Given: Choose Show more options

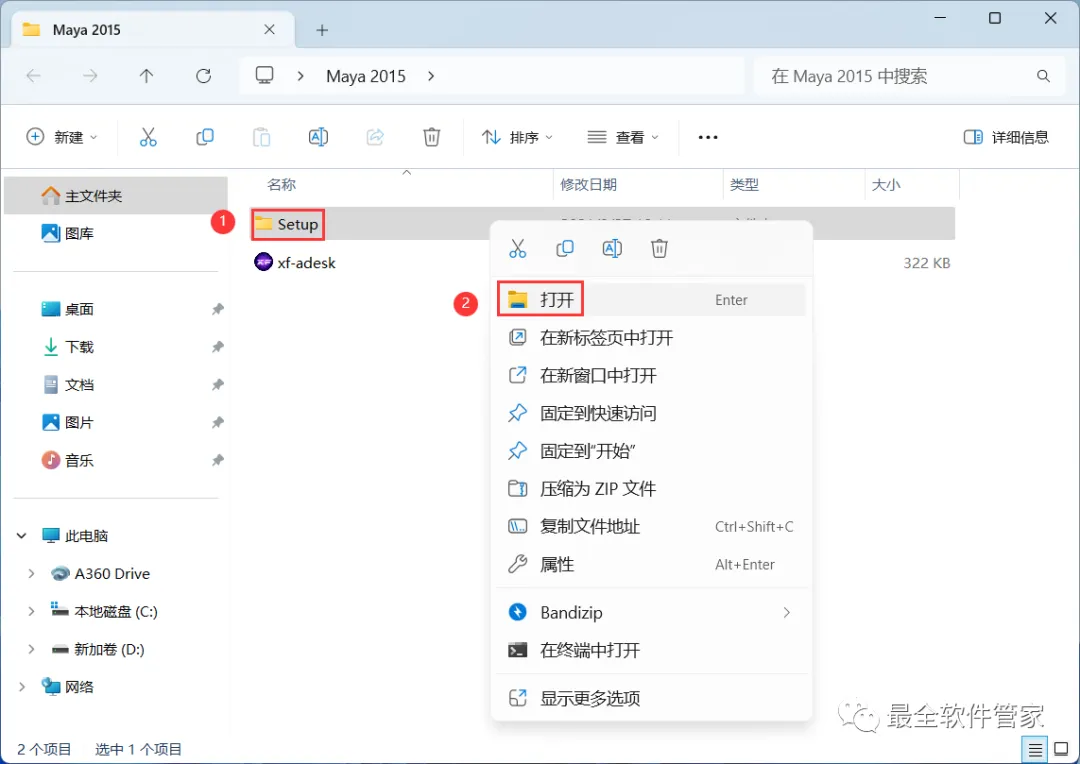Looking at the screenshot, I should coord(650,699).
